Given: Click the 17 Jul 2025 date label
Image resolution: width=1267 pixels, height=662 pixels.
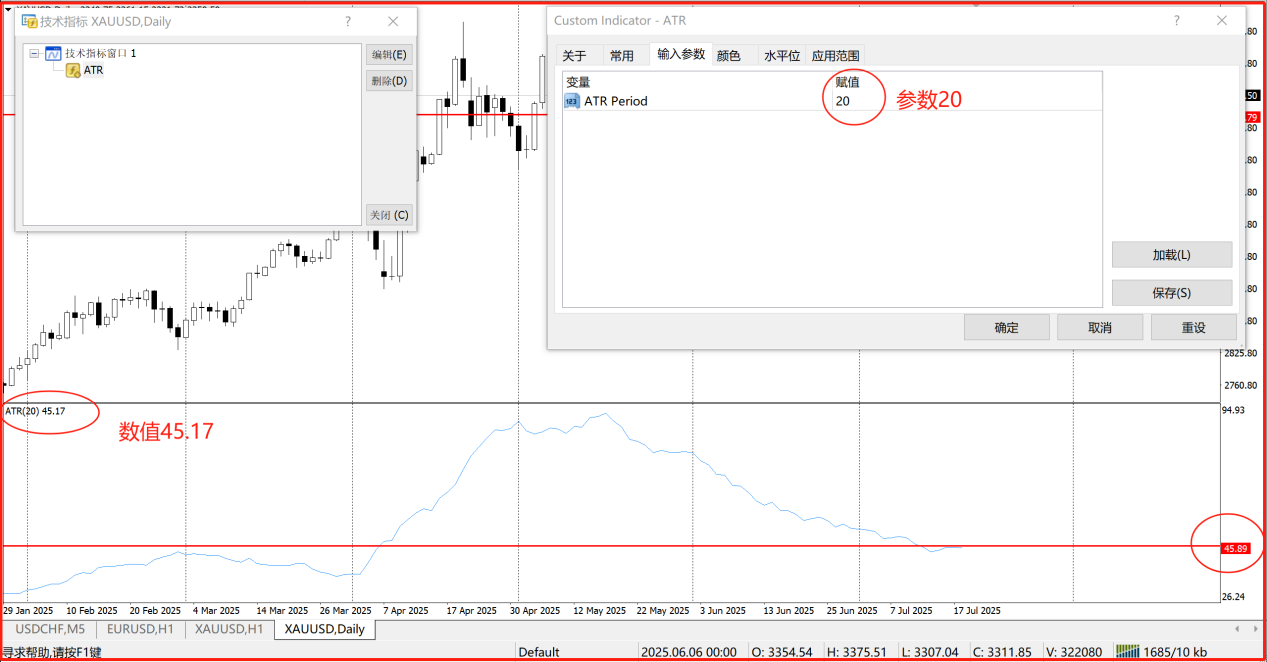Looking at the screenshot, I should coord(977,610).
